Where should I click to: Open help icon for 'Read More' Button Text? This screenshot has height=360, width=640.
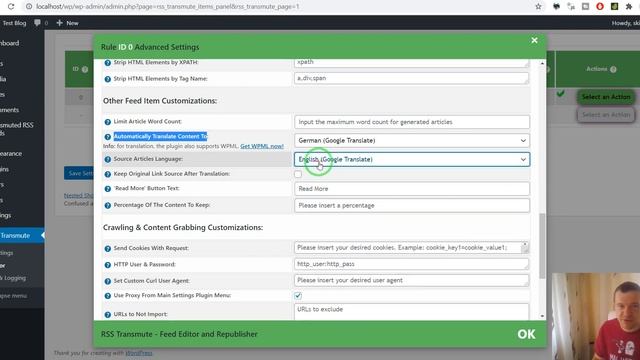coord(108,189)
